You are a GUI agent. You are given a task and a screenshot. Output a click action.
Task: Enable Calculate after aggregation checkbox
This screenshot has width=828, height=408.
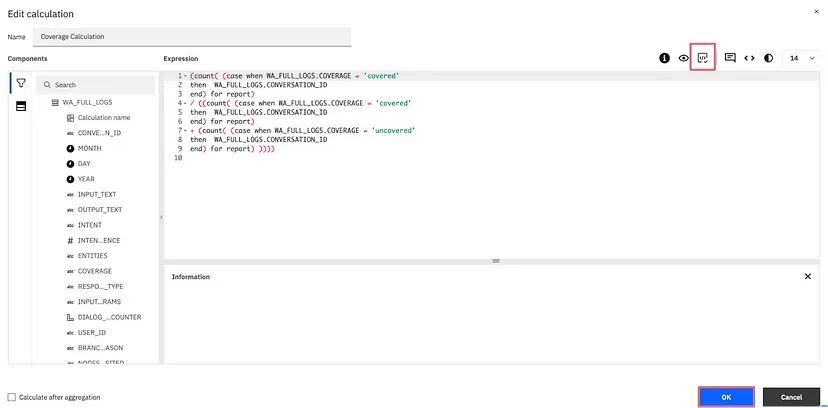12,397
